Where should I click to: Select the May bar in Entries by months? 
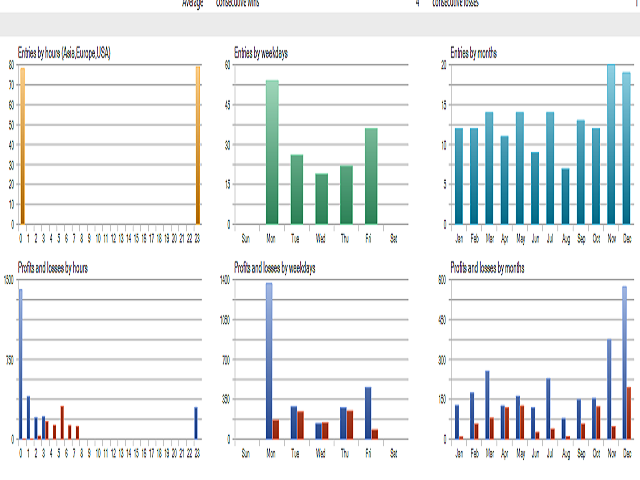point(520,168)
